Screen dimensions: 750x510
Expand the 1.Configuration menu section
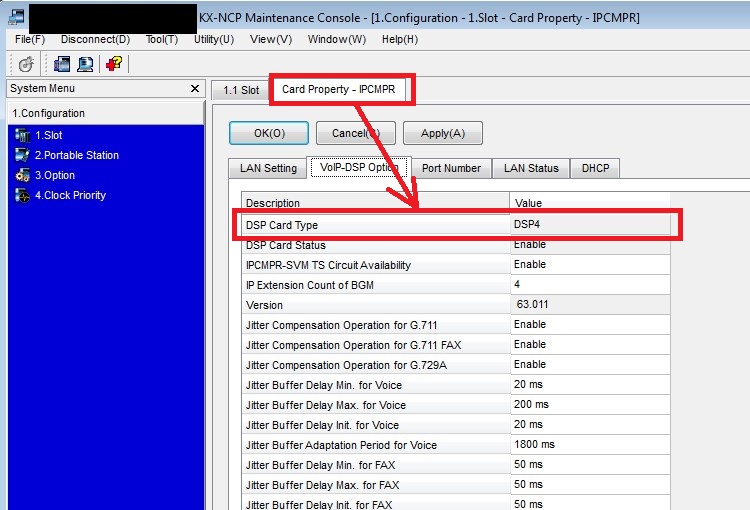click(106, 113)
